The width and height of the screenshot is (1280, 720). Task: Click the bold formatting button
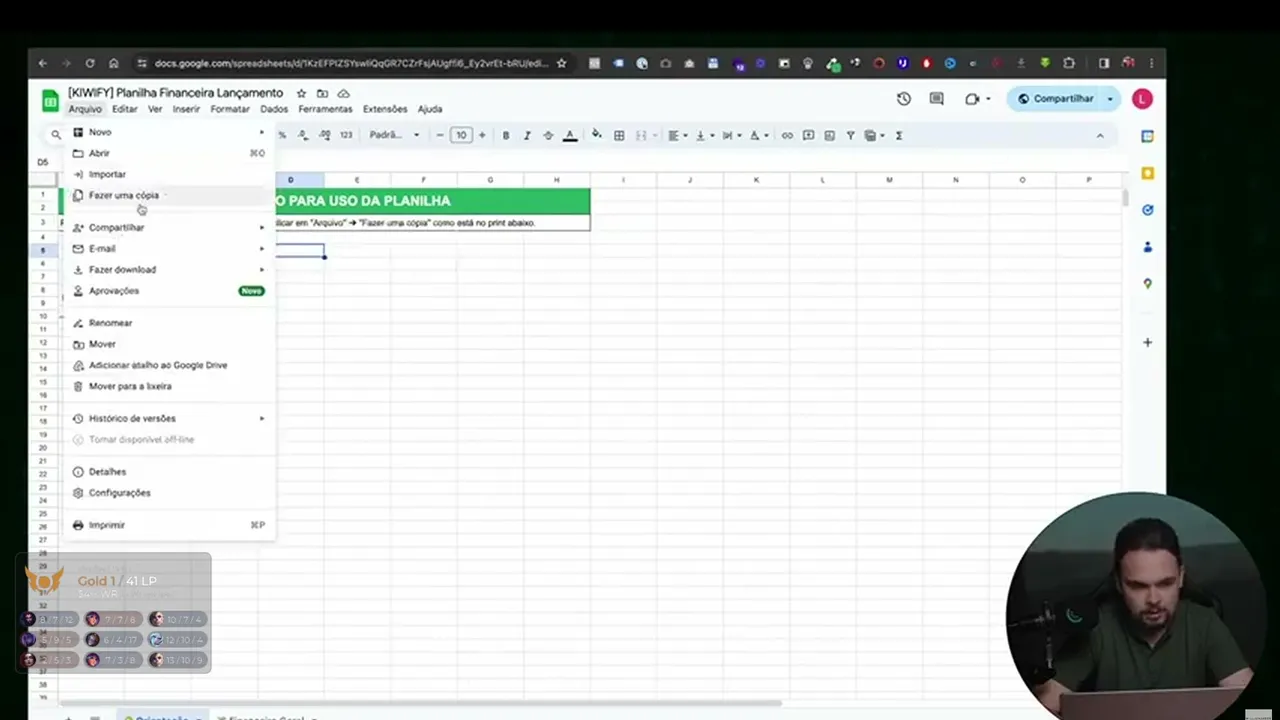pos(506,135)
